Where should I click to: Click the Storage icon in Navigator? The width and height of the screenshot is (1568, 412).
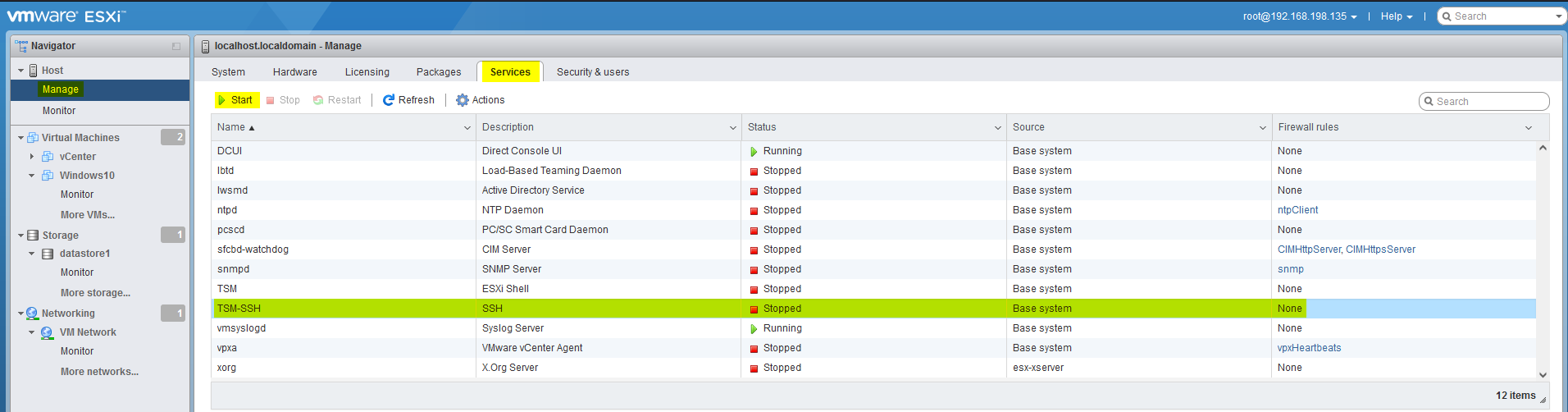click(x=33, y=236)
